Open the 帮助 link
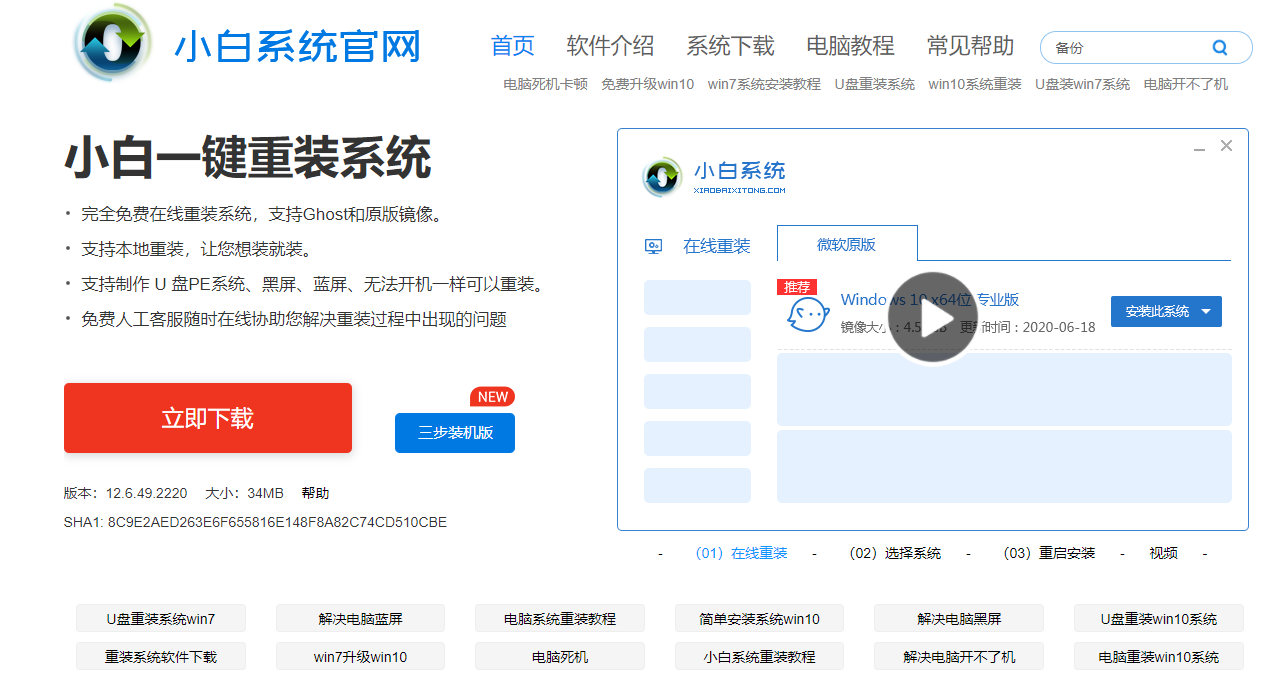 click(x=315, y=493)
